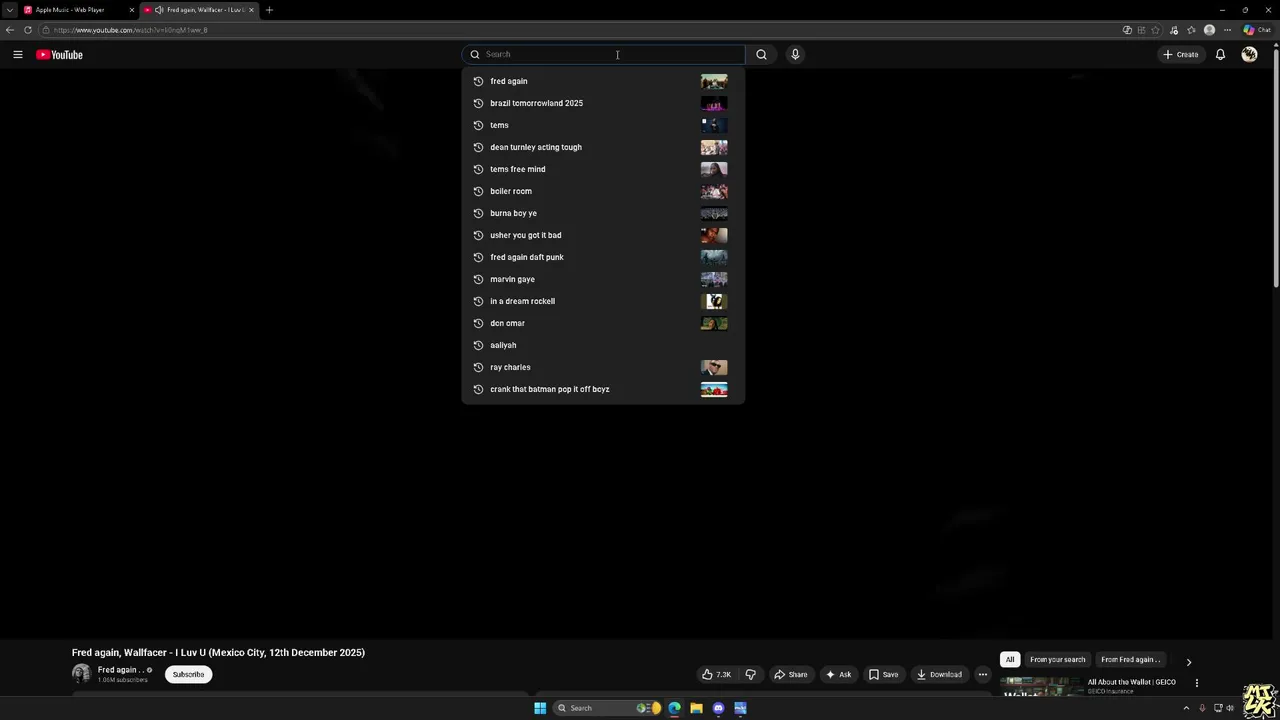Choose suggestion 'tems free mind'
The image size is (1280, 720).
coord(603,169)
